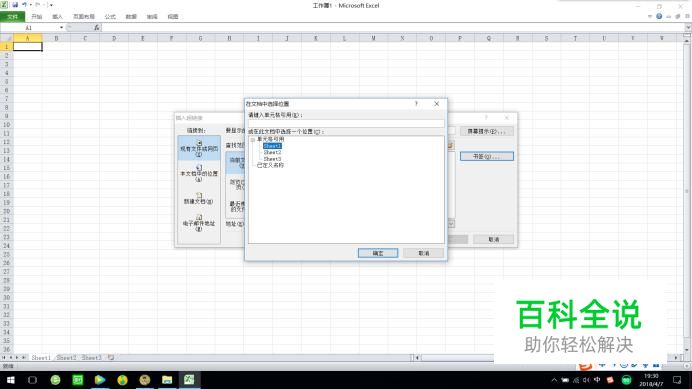Click the Name Box showing A1
The image size is (692, 389).
(x=29, y=28)
